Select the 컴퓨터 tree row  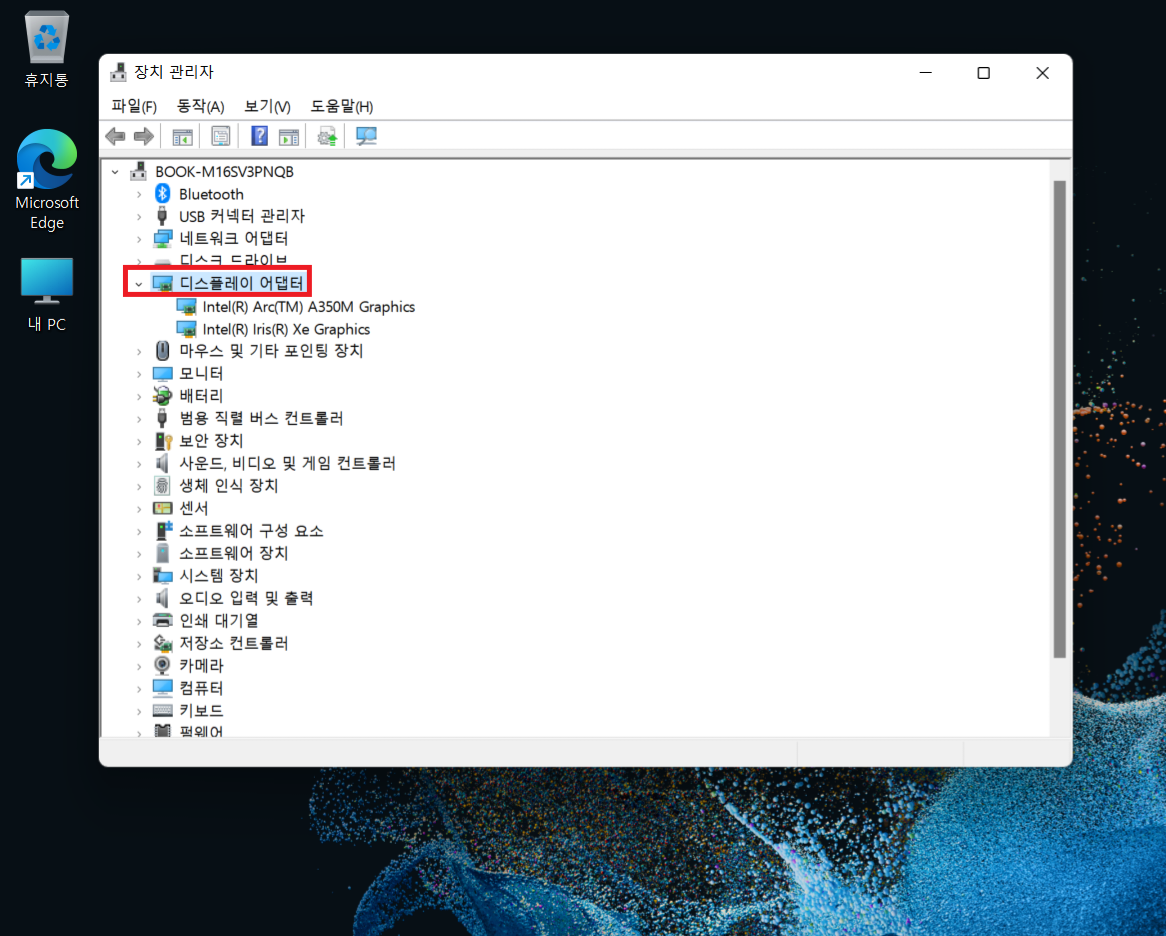coord(202,688)
